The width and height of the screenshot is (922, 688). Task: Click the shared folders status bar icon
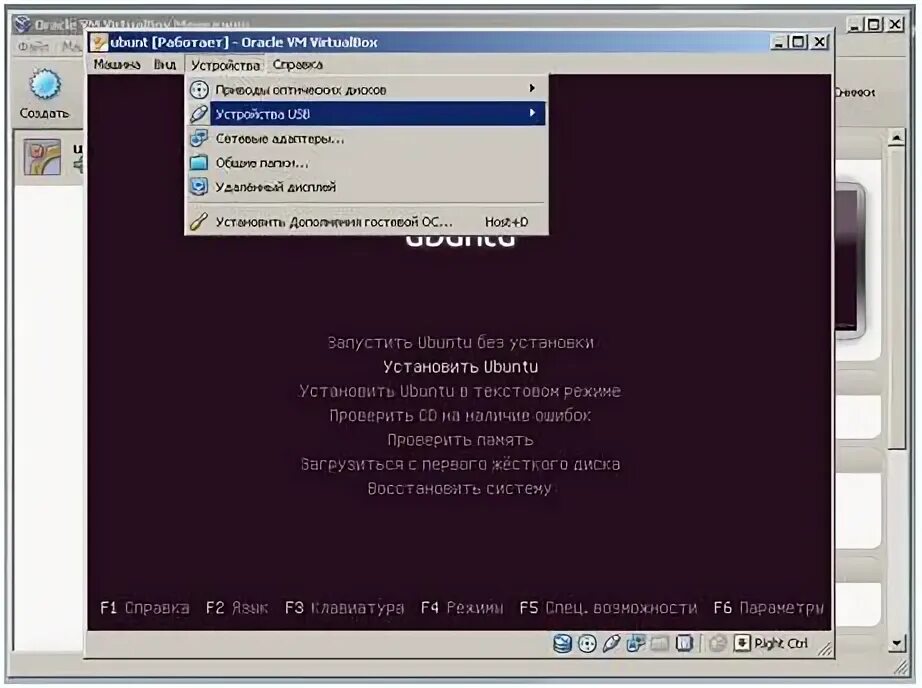(660, 644)
